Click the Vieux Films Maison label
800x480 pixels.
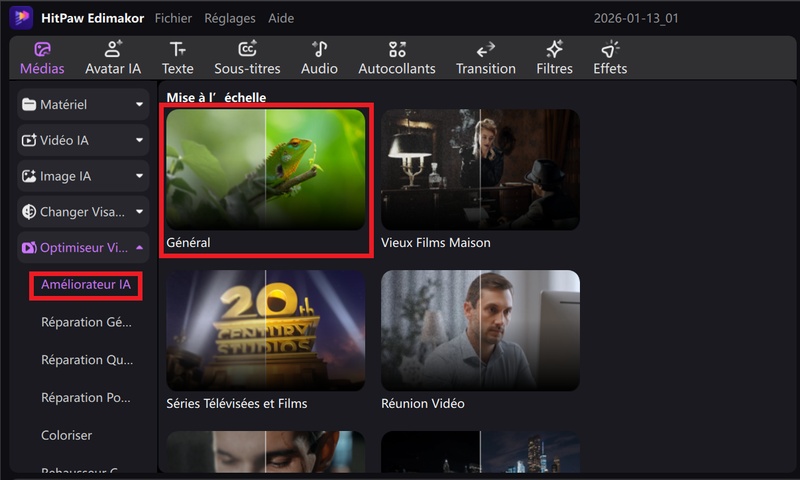[436, 243]
